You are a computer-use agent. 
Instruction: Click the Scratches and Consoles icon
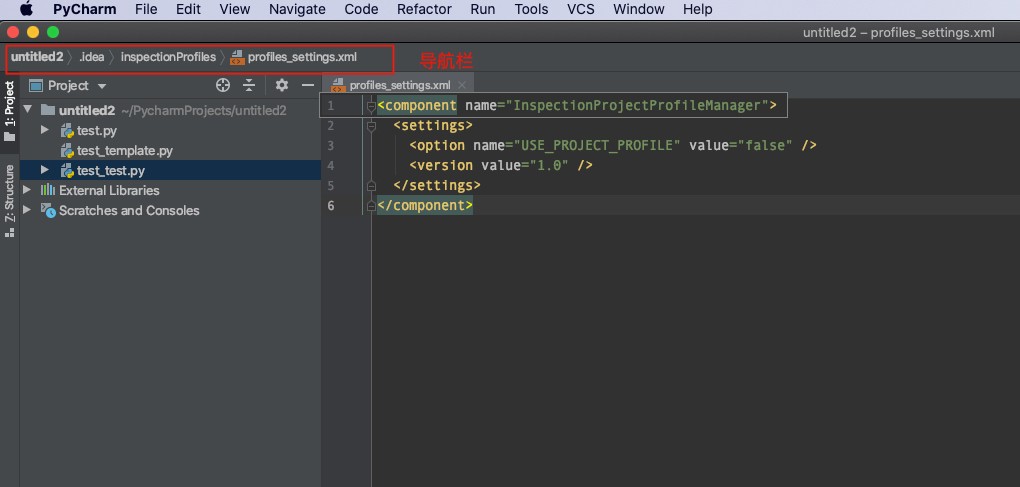[48, 211]
